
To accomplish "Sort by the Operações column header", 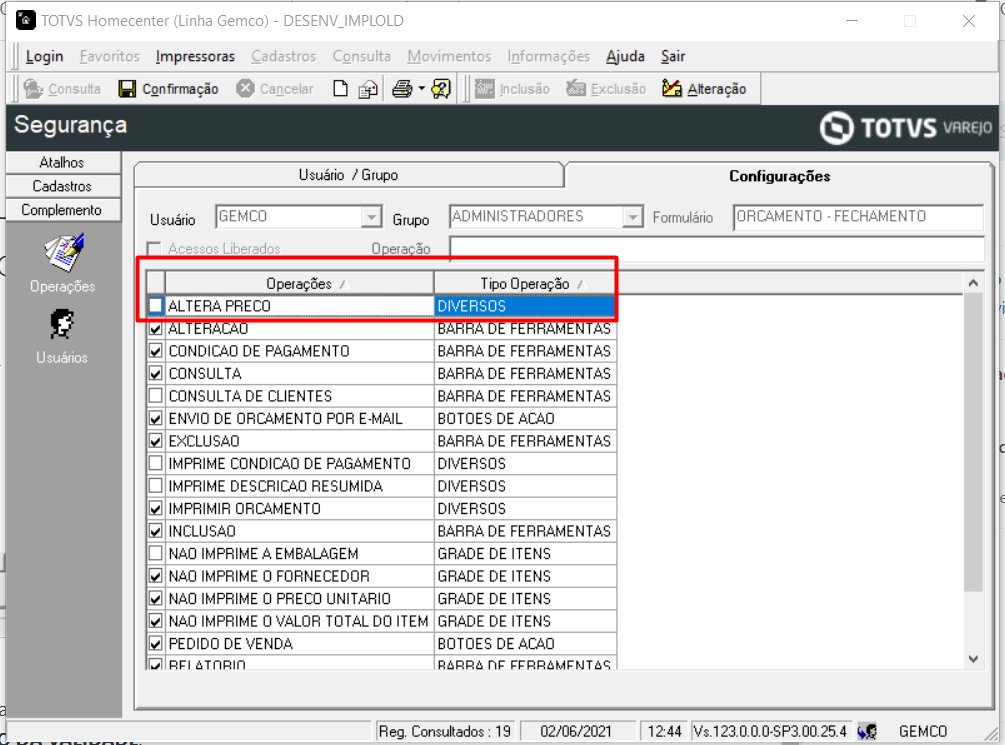I will pos(299,283).
